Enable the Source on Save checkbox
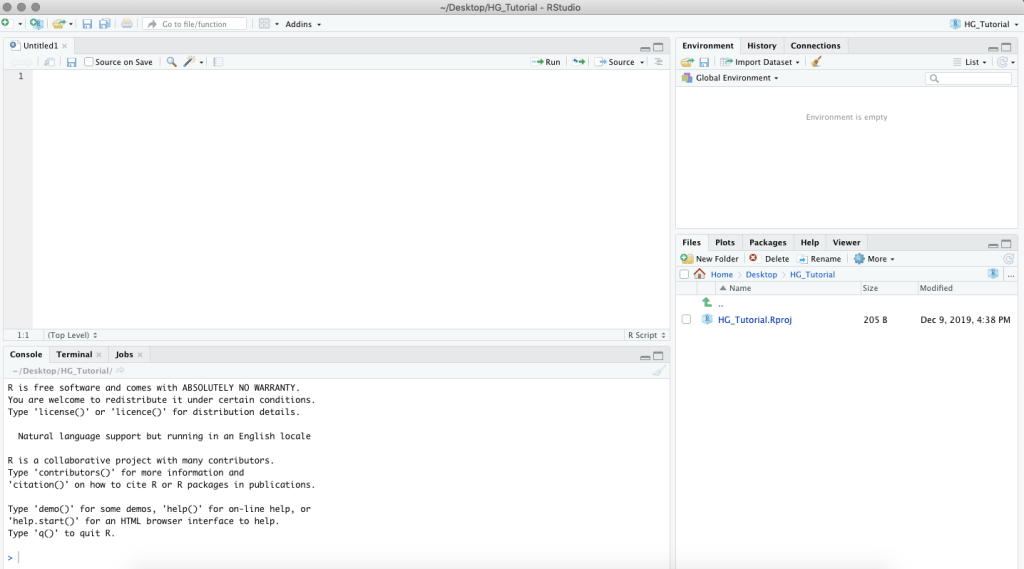Image resolution: width=1024 pixels, height=569 pixels. coord(89,62)
